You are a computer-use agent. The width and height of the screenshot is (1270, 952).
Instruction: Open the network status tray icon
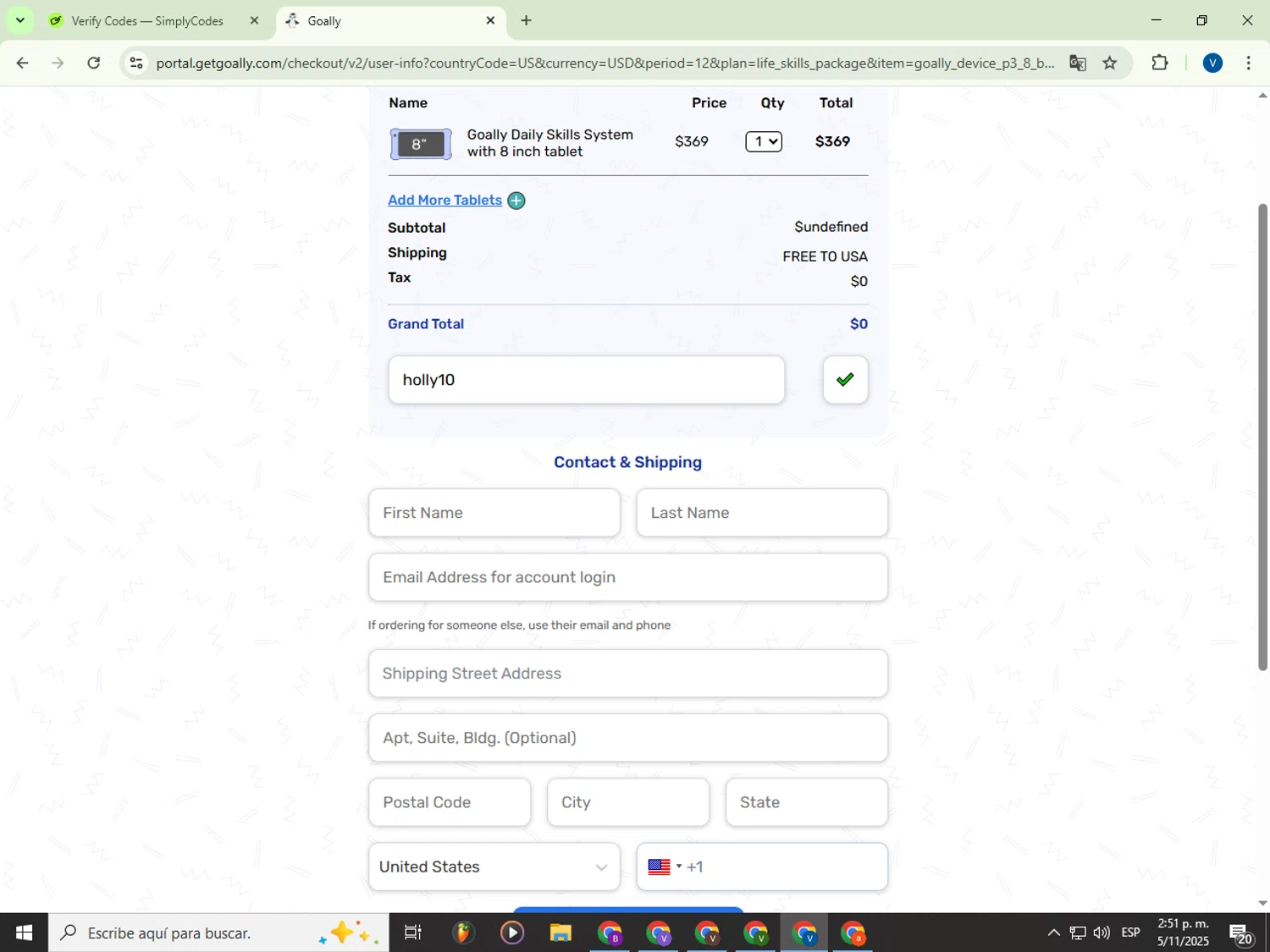(1078, 933)
